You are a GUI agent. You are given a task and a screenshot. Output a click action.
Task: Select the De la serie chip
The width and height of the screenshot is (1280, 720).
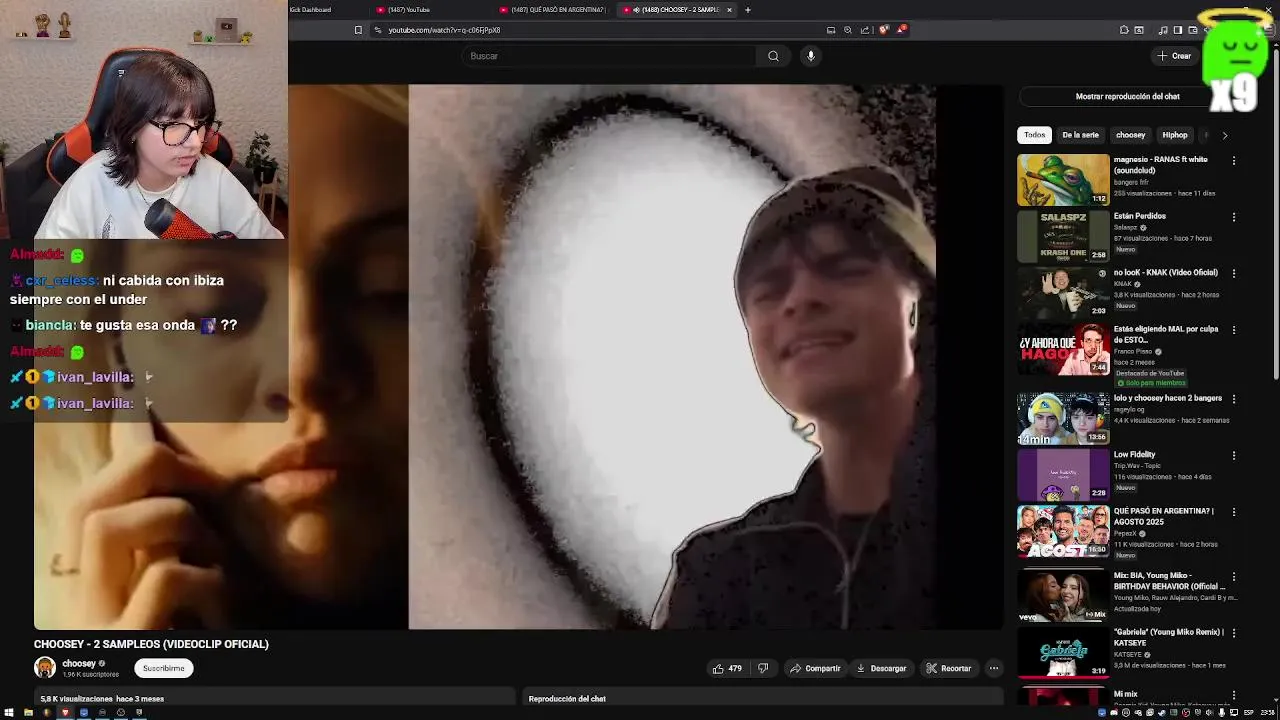coord(1080,135)
